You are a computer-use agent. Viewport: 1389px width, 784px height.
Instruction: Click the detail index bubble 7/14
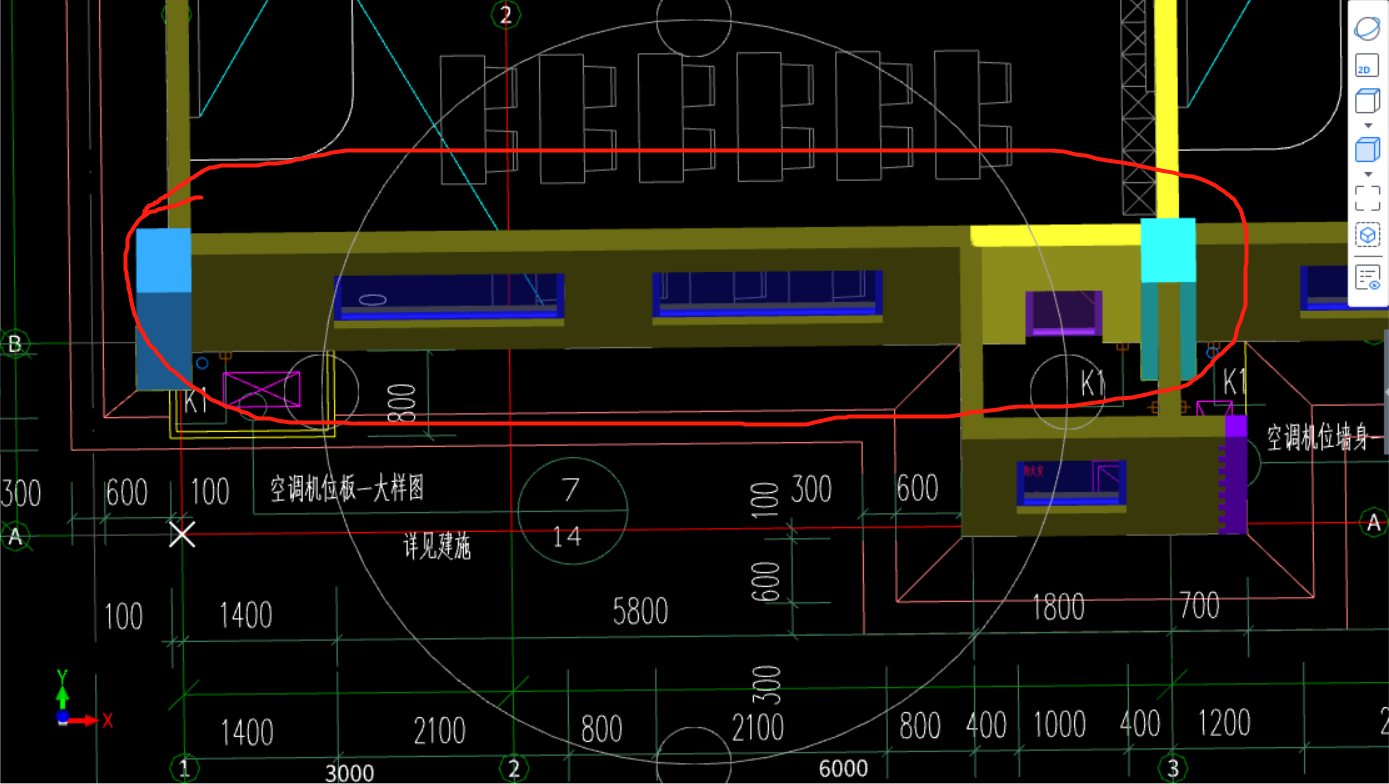[572, 510]
